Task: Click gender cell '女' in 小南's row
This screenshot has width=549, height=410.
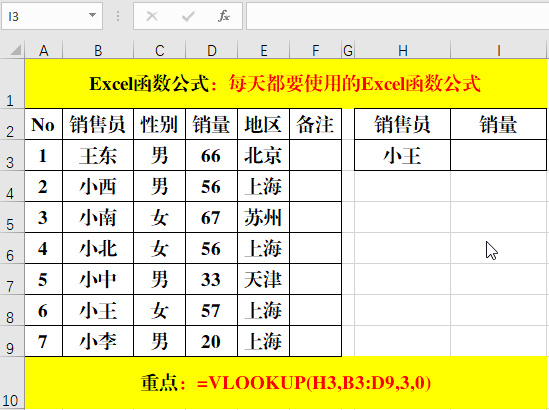Action: [160, 217]
